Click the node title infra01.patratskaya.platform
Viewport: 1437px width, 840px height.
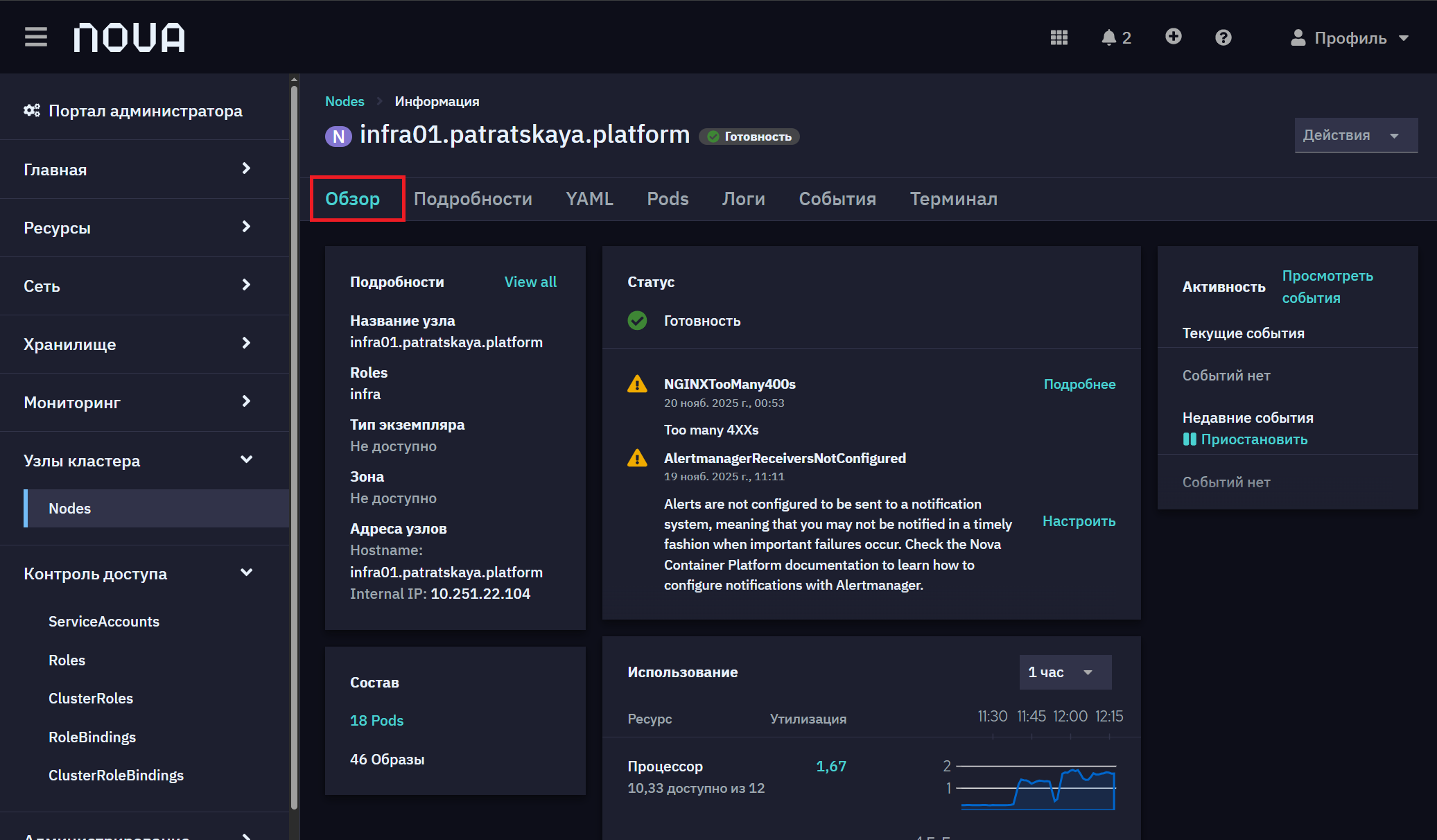click(x=525, y=134)
